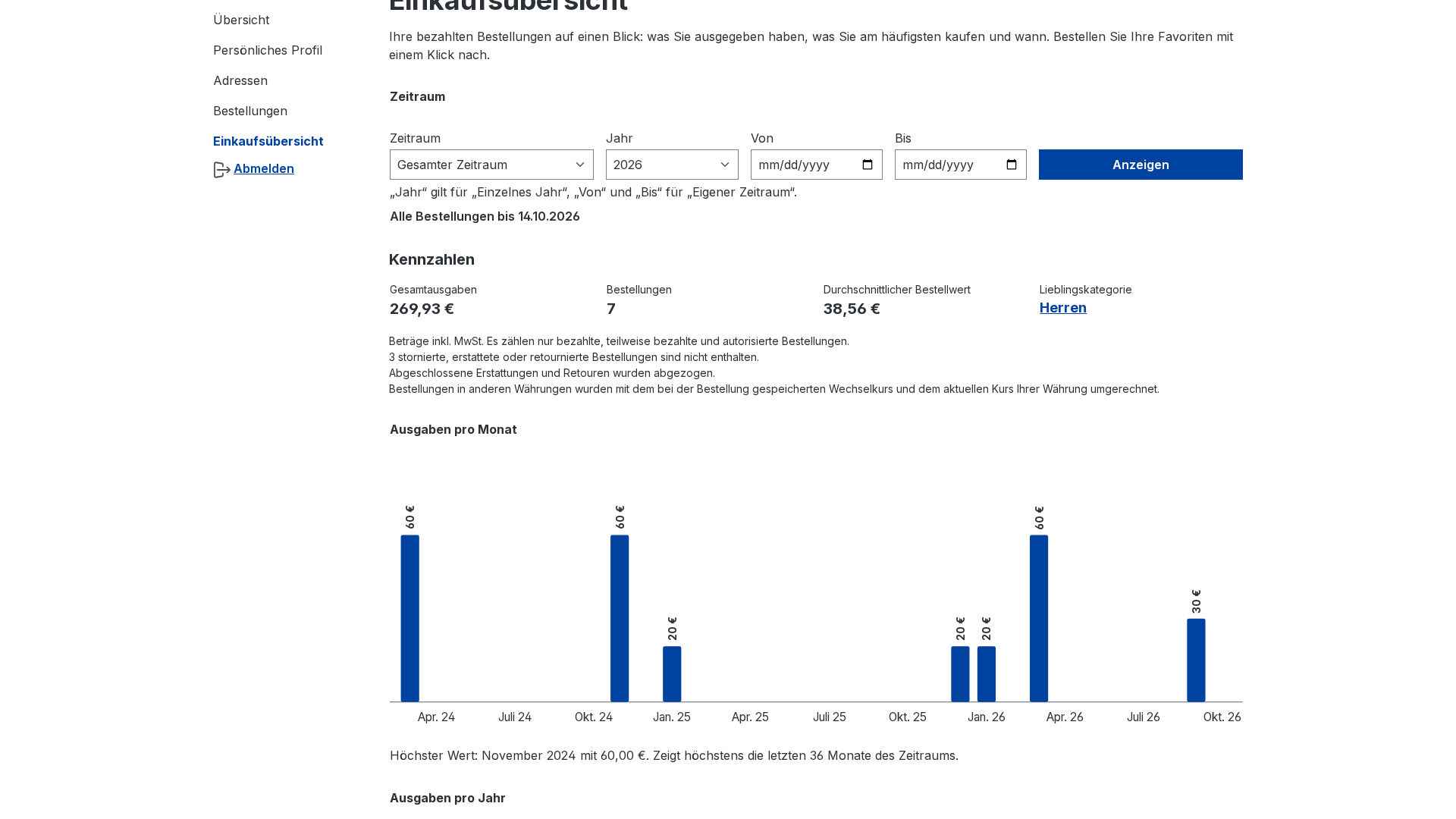Screen dimensions: 1456x819
Task: Click the 60 € bar after Okt. 24
Action: [x=620, y=618]
